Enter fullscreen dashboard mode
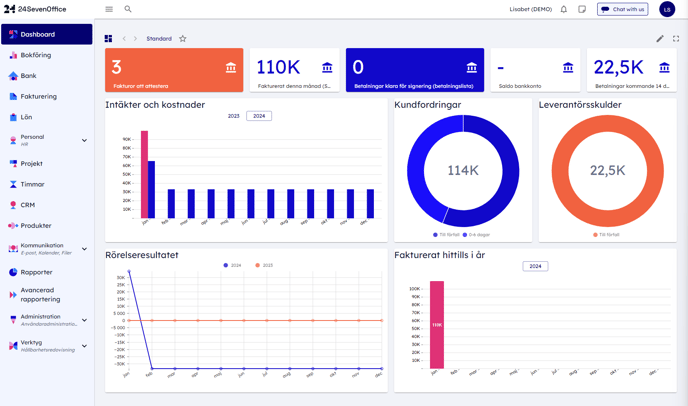 click(x=676, y=39)
